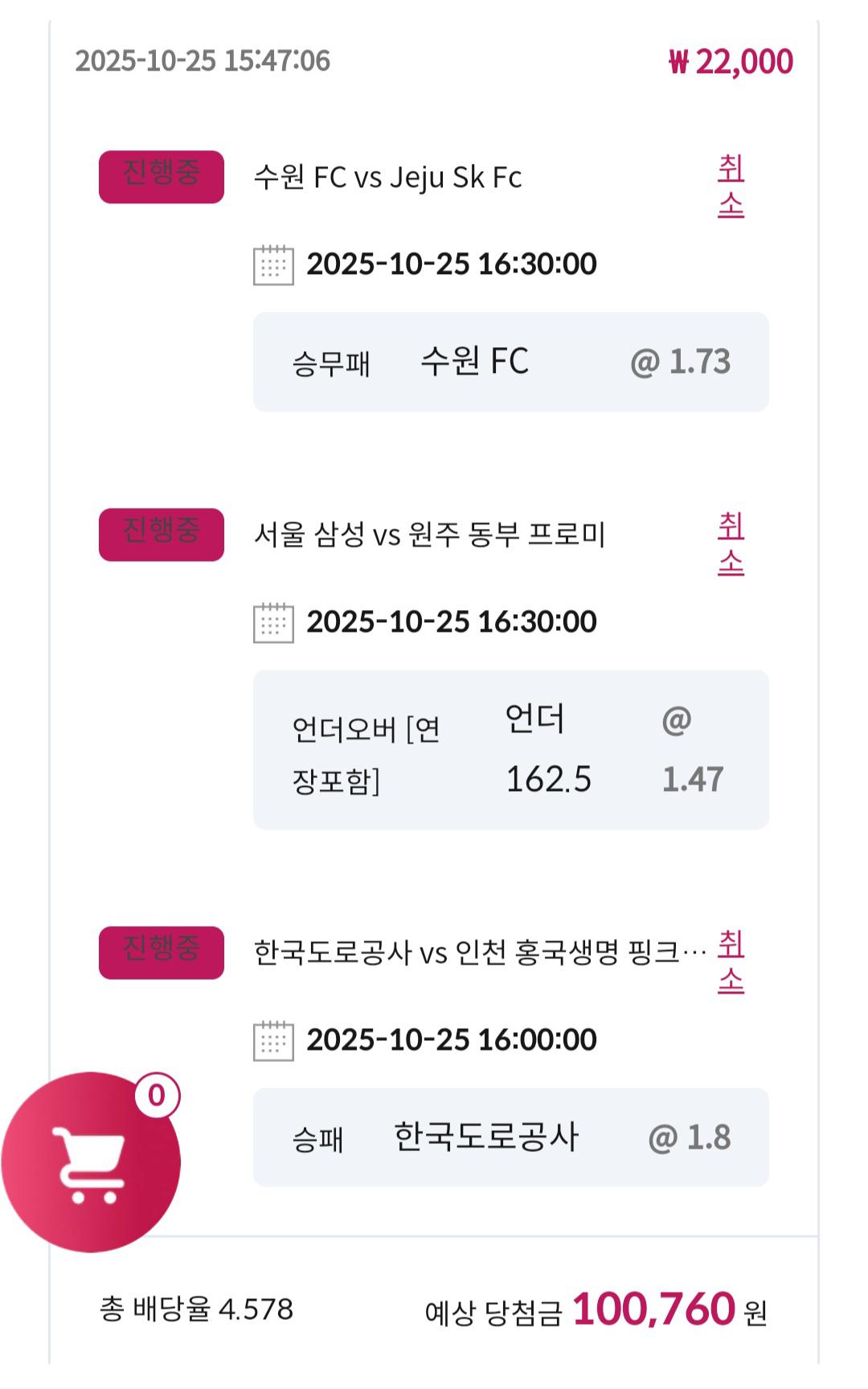The width and height of the screenshot is (868, 1389).
Task: Cancel the 수원 FC vs Jeju bet
Action: click(x=731, y=186)
